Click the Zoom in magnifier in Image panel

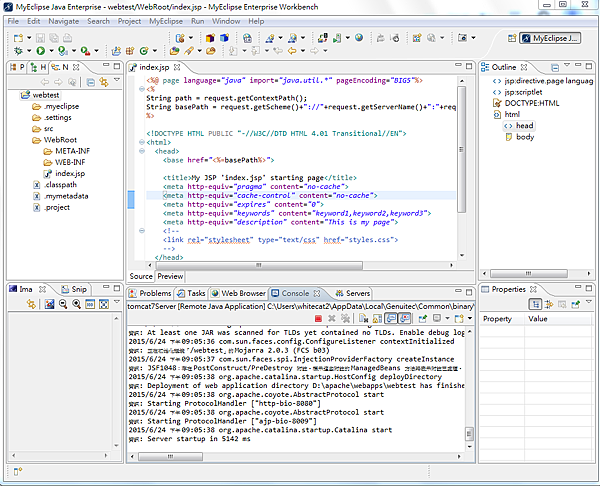(77, 304)
